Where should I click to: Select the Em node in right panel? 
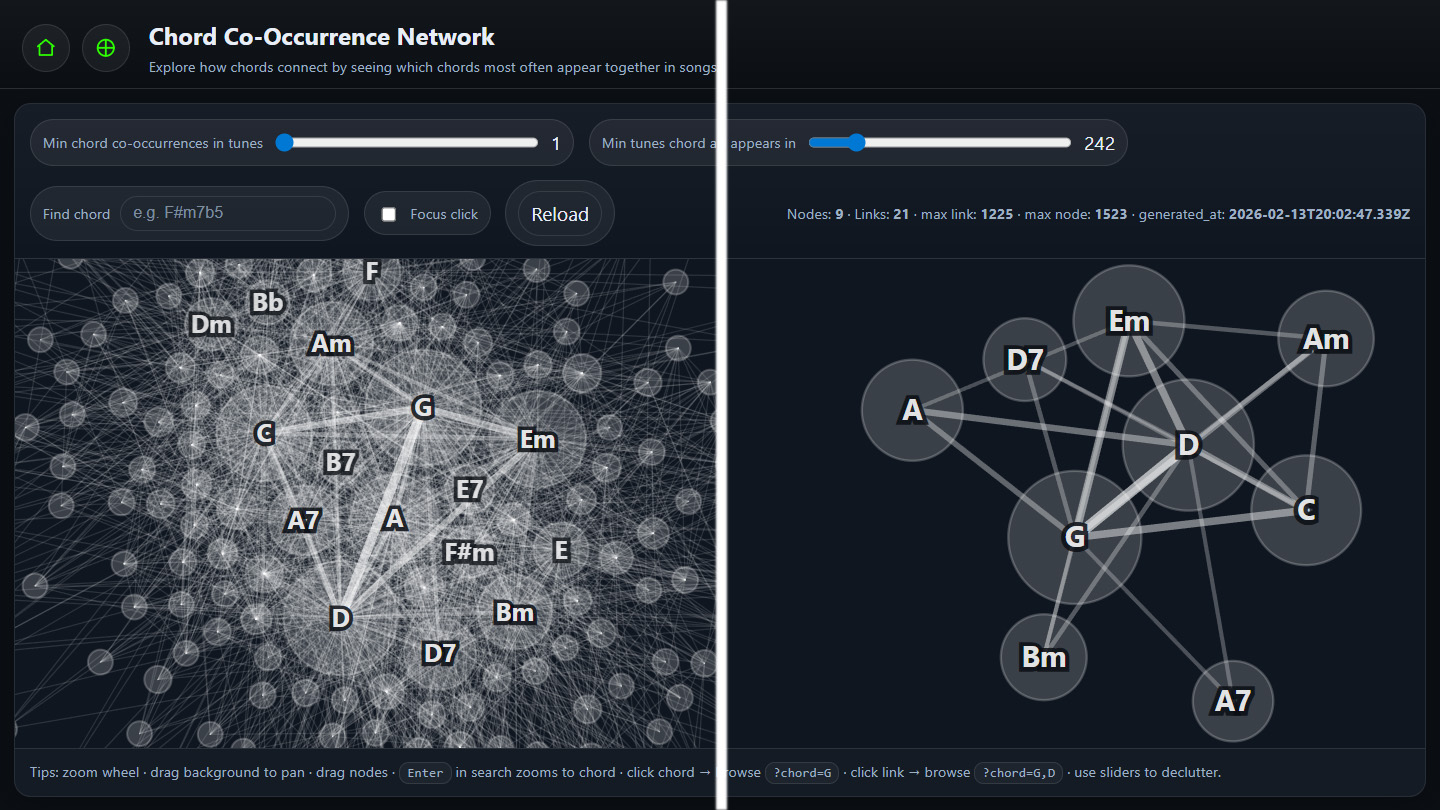tap(1128, 320)
